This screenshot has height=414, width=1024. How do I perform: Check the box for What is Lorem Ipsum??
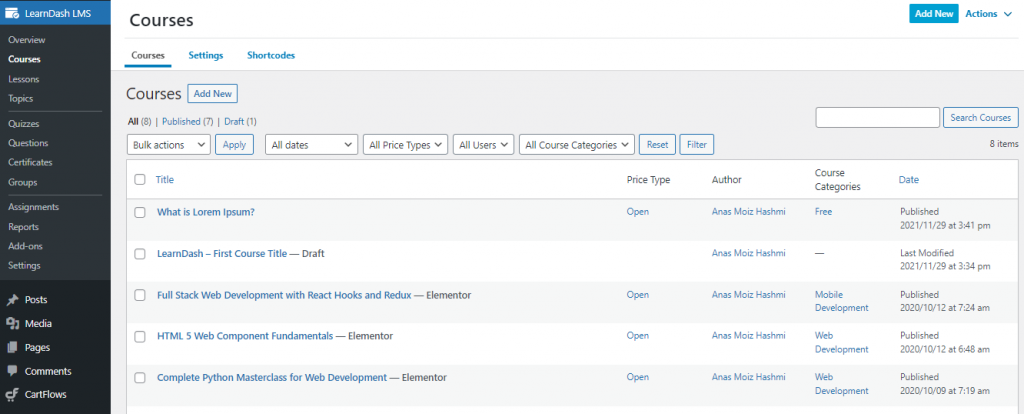[x=140, y=212]
